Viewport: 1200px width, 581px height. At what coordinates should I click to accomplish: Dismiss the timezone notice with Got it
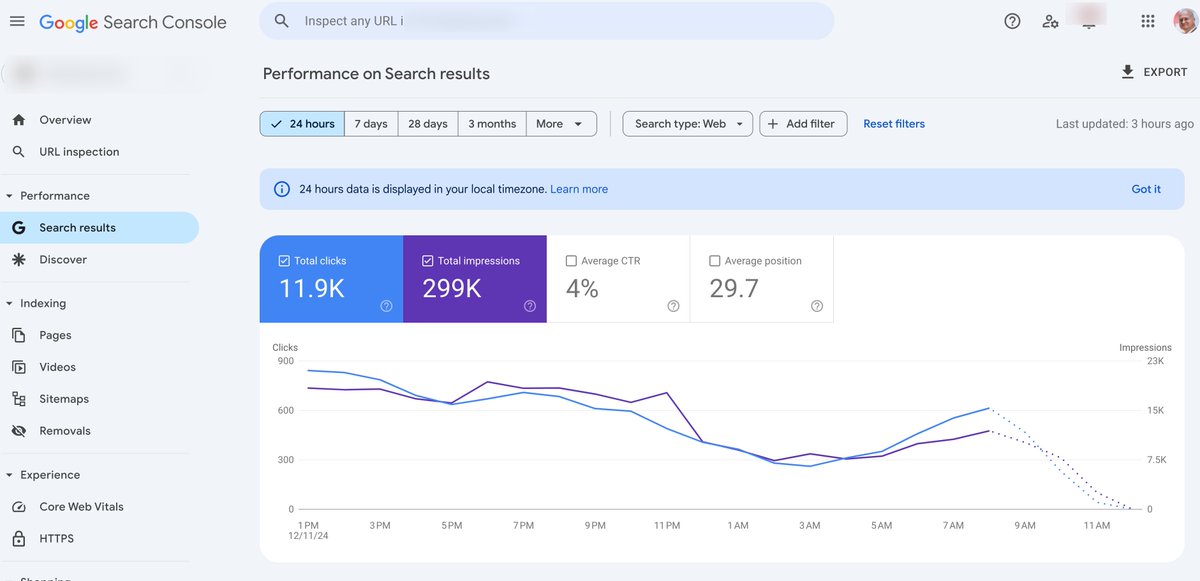[1146, 188]
